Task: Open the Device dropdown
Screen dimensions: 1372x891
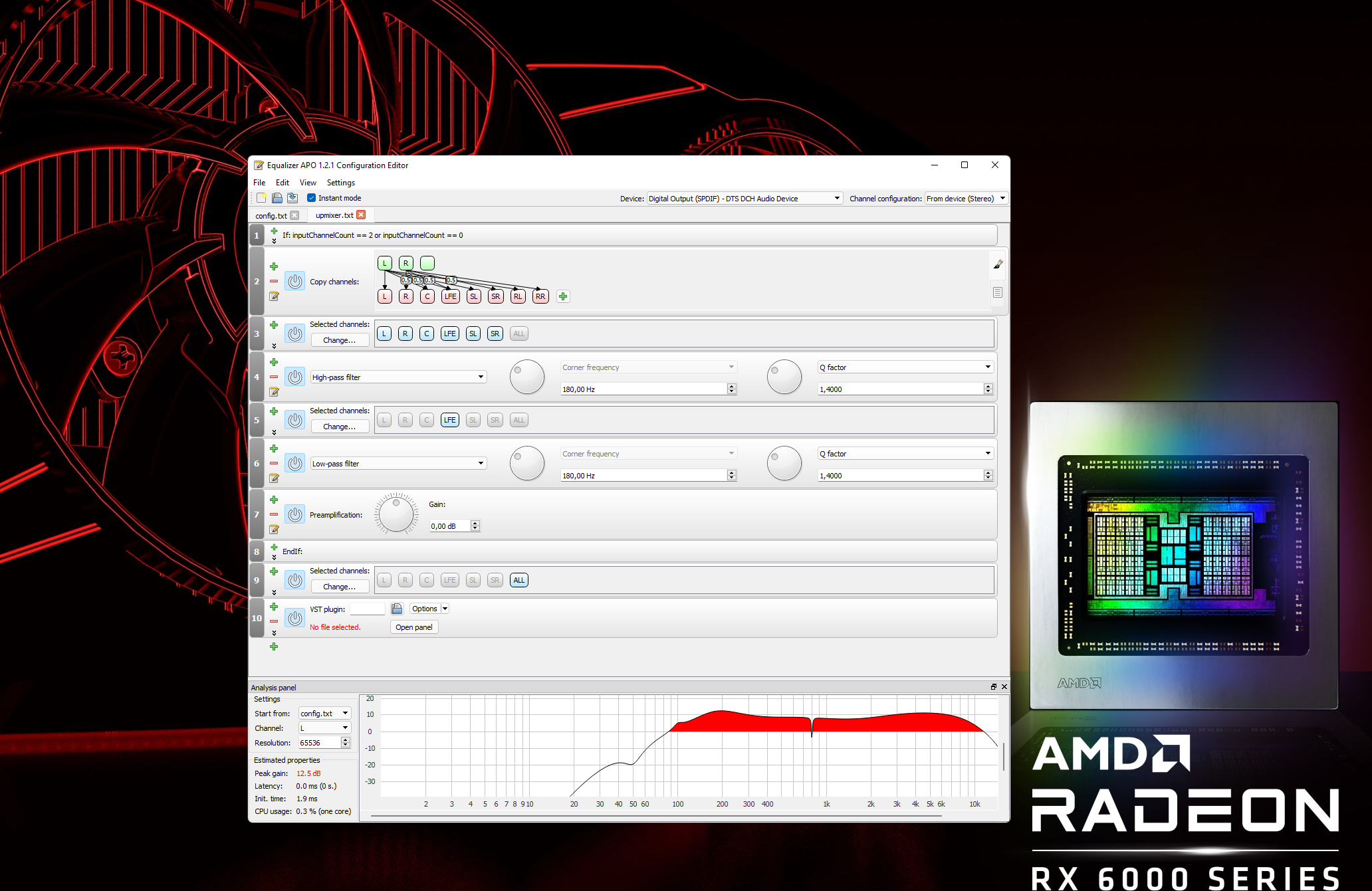Action: tap(744, 199)
